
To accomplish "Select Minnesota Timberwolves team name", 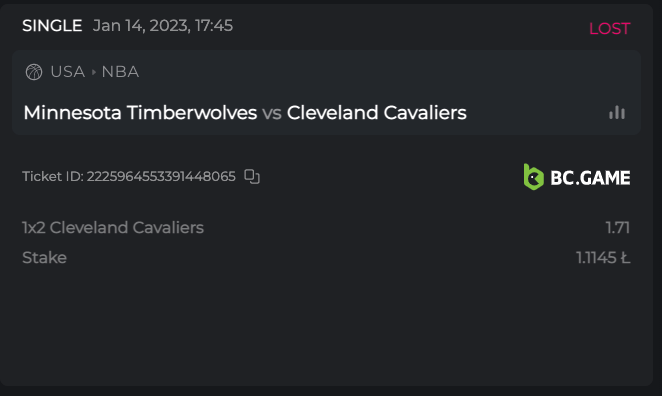I will [x=140, y=113].
